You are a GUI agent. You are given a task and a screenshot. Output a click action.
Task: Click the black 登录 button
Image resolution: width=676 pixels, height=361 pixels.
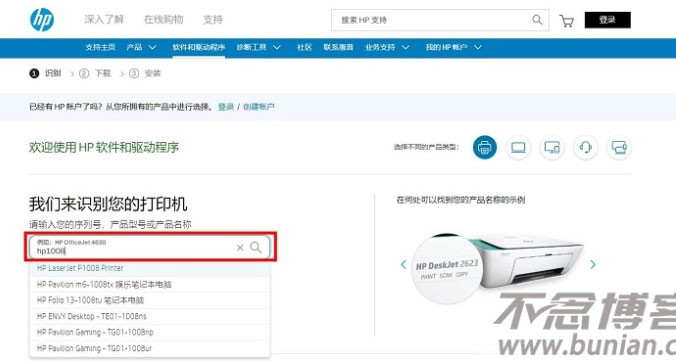point(607,20)
